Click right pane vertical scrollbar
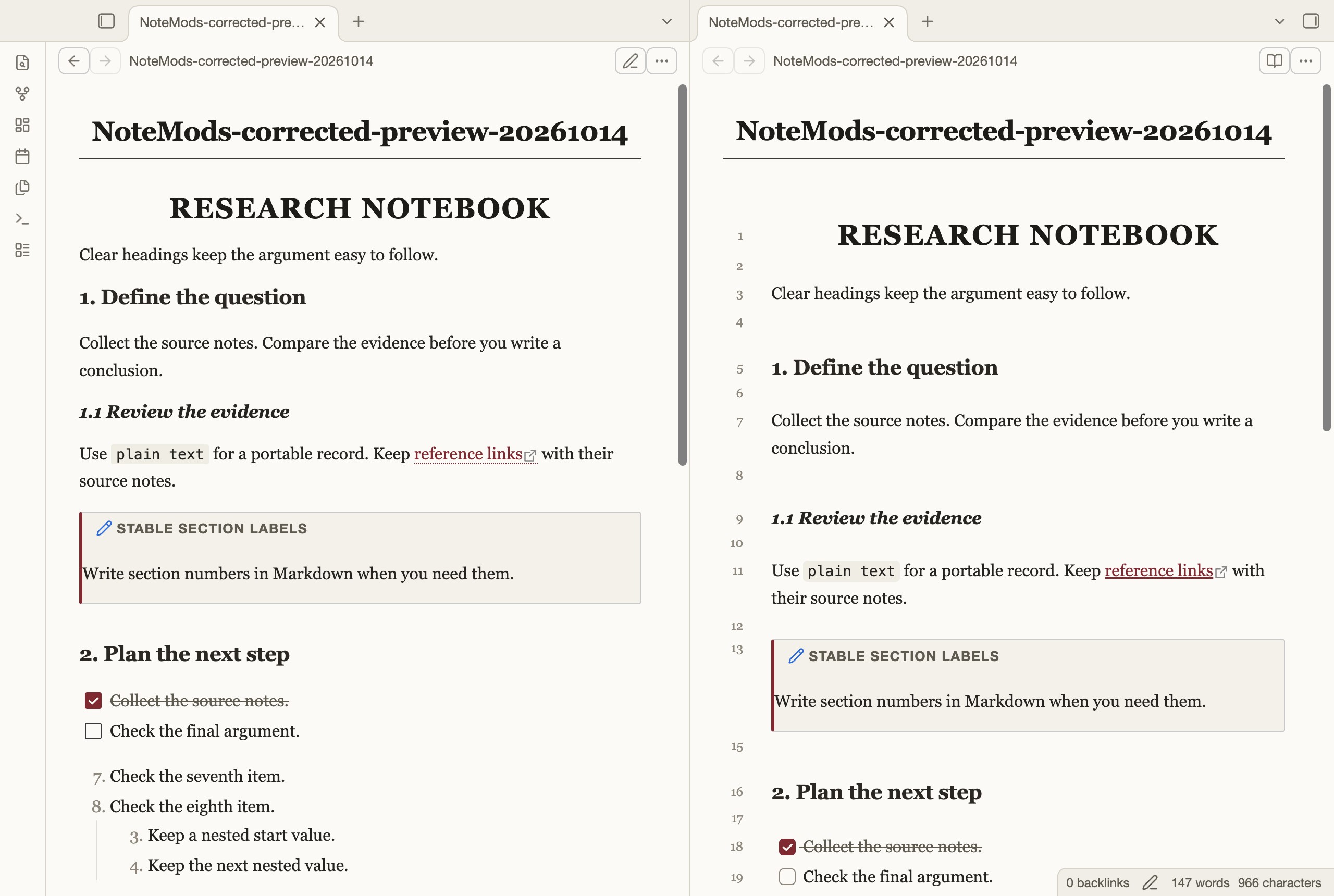Image resolution: width=1334 pixels, height=896 pixels. point(1326,257)
